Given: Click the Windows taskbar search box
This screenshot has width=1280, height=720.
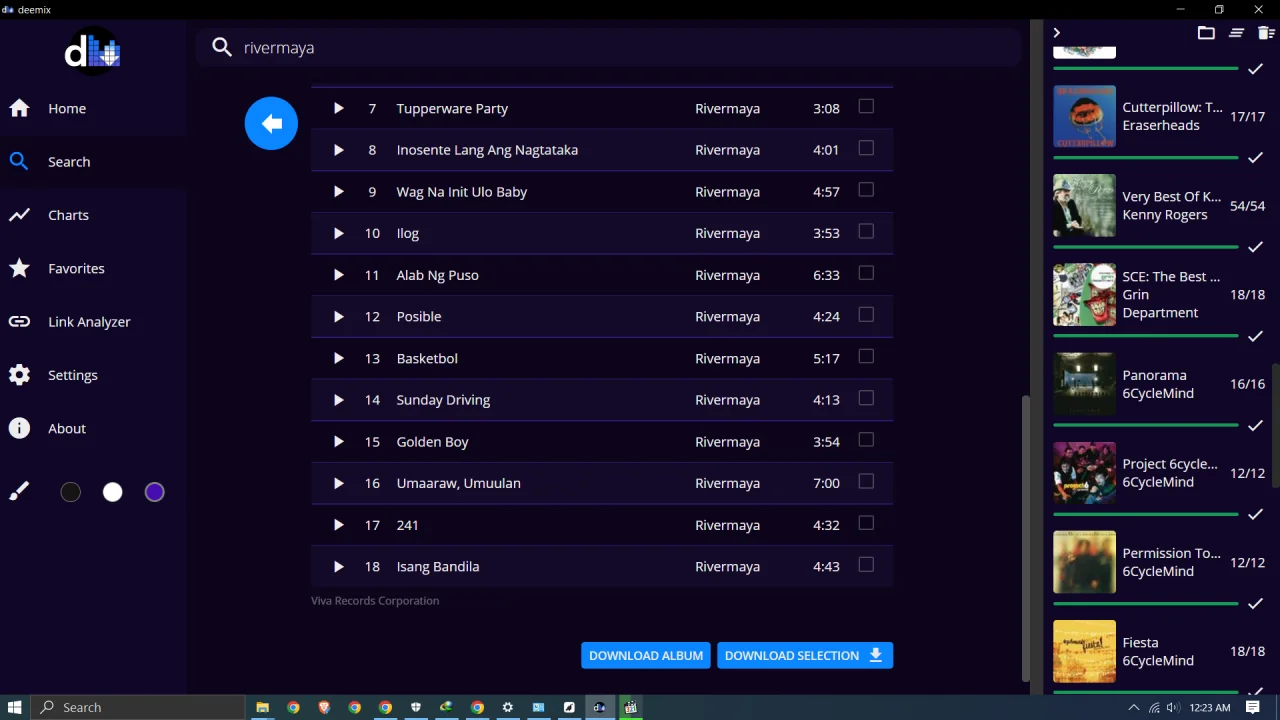Looking at the screenshot, I should [138, 707].
